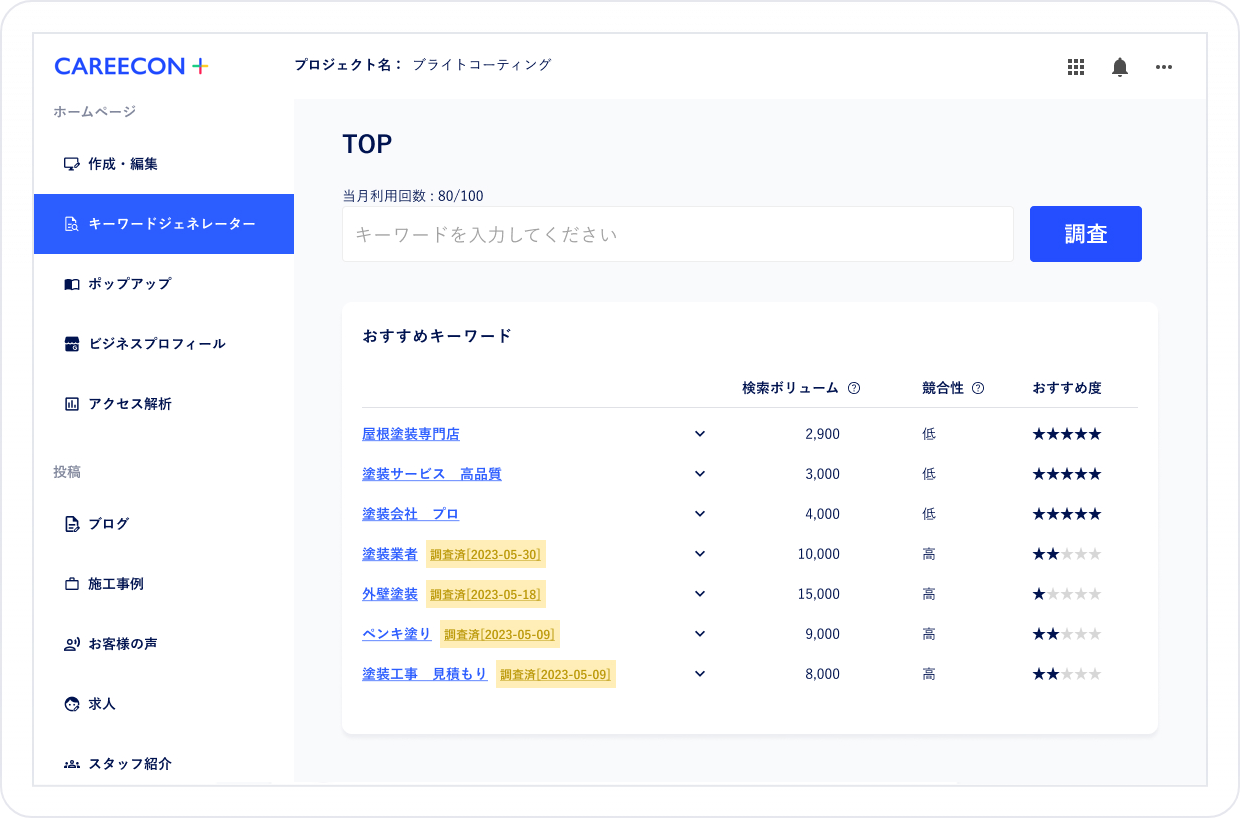Show the 検索ボリューム help tooltip

pos(855,387)
